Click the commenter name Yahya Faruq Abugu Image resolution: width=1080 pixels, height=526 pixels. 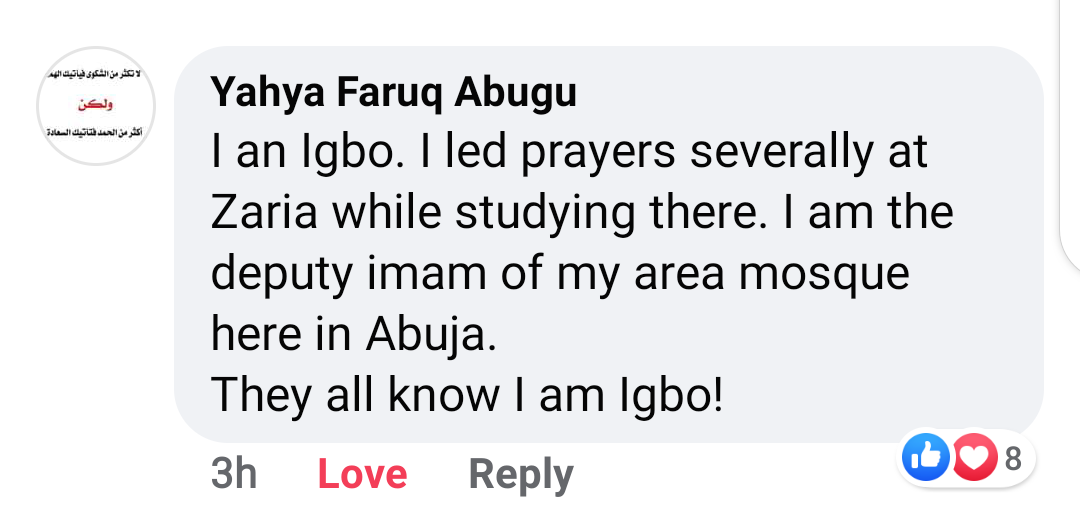[394, 93]
